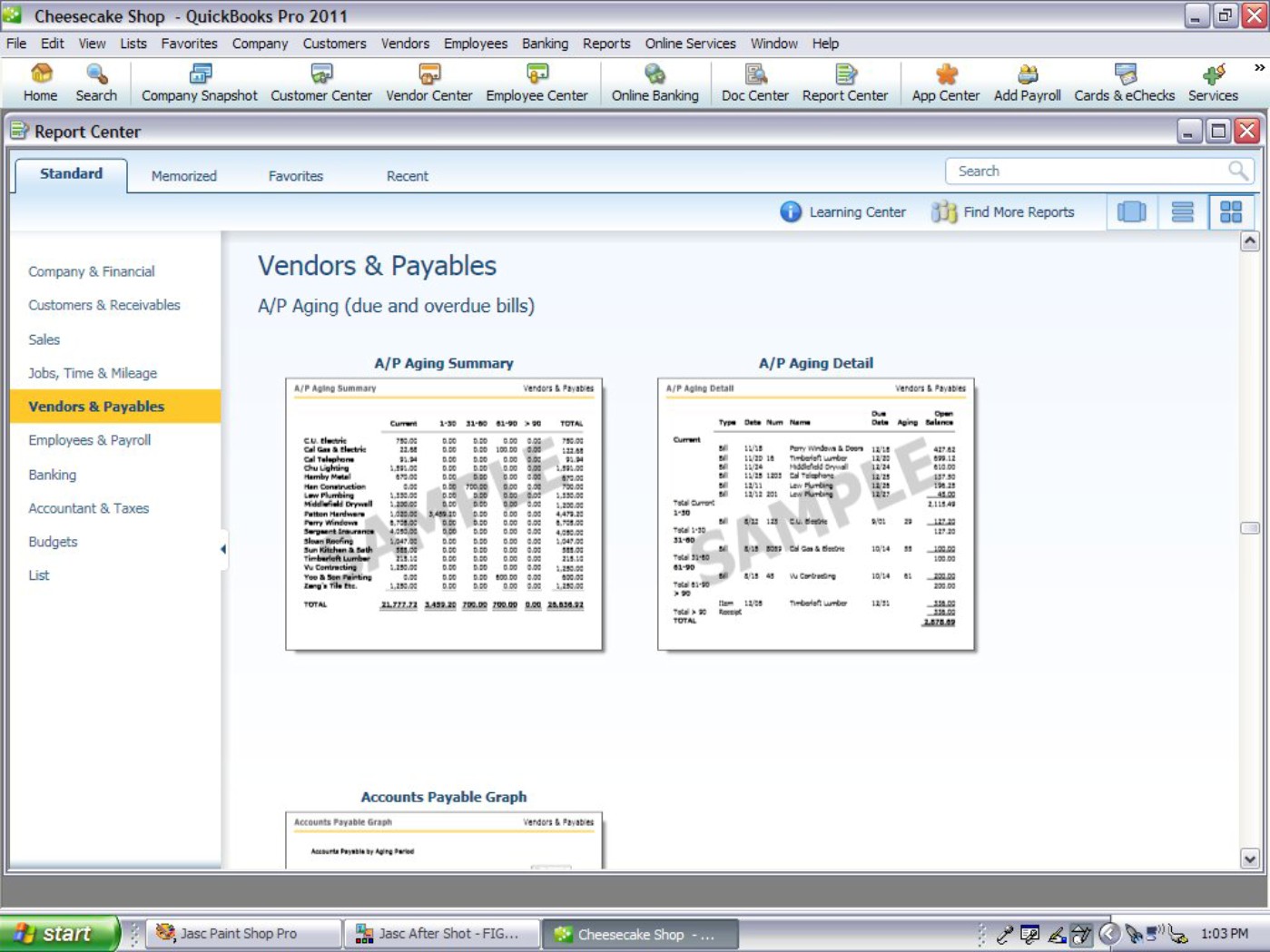Switch to Jasc After Shot taskbar item
The image size is (1270, 952).
point(441,933)
